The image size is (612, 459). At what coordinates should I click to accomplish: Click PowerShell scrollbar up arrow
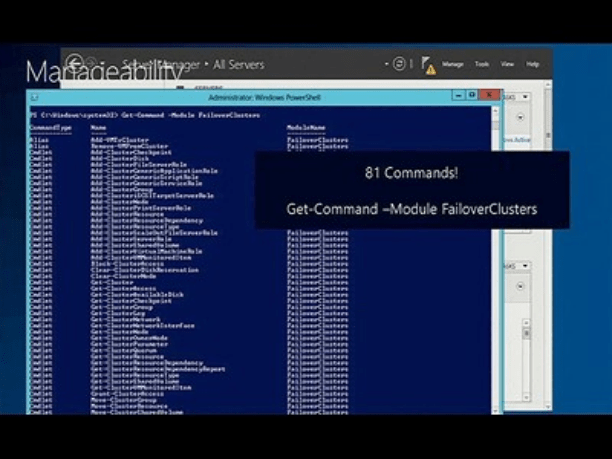click(x=496, y=111)
